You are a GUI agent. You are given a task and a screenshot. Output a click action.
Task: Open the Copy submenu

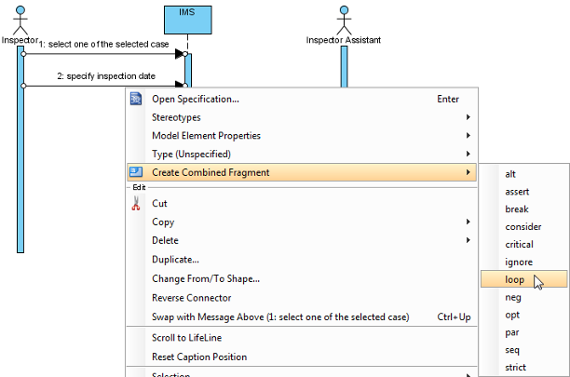302,222
